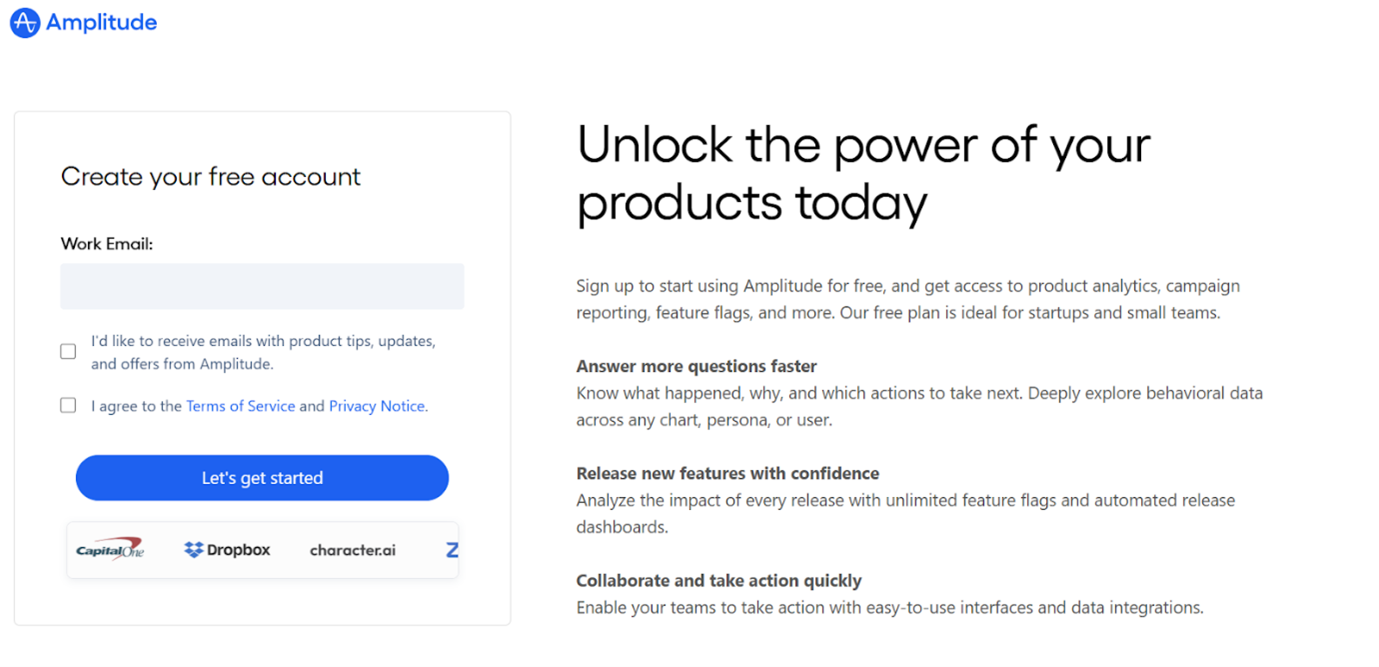Screen dimensions: 1379x667
Task: Click the Amplitude circular logo icon
Action: point(25,22)
